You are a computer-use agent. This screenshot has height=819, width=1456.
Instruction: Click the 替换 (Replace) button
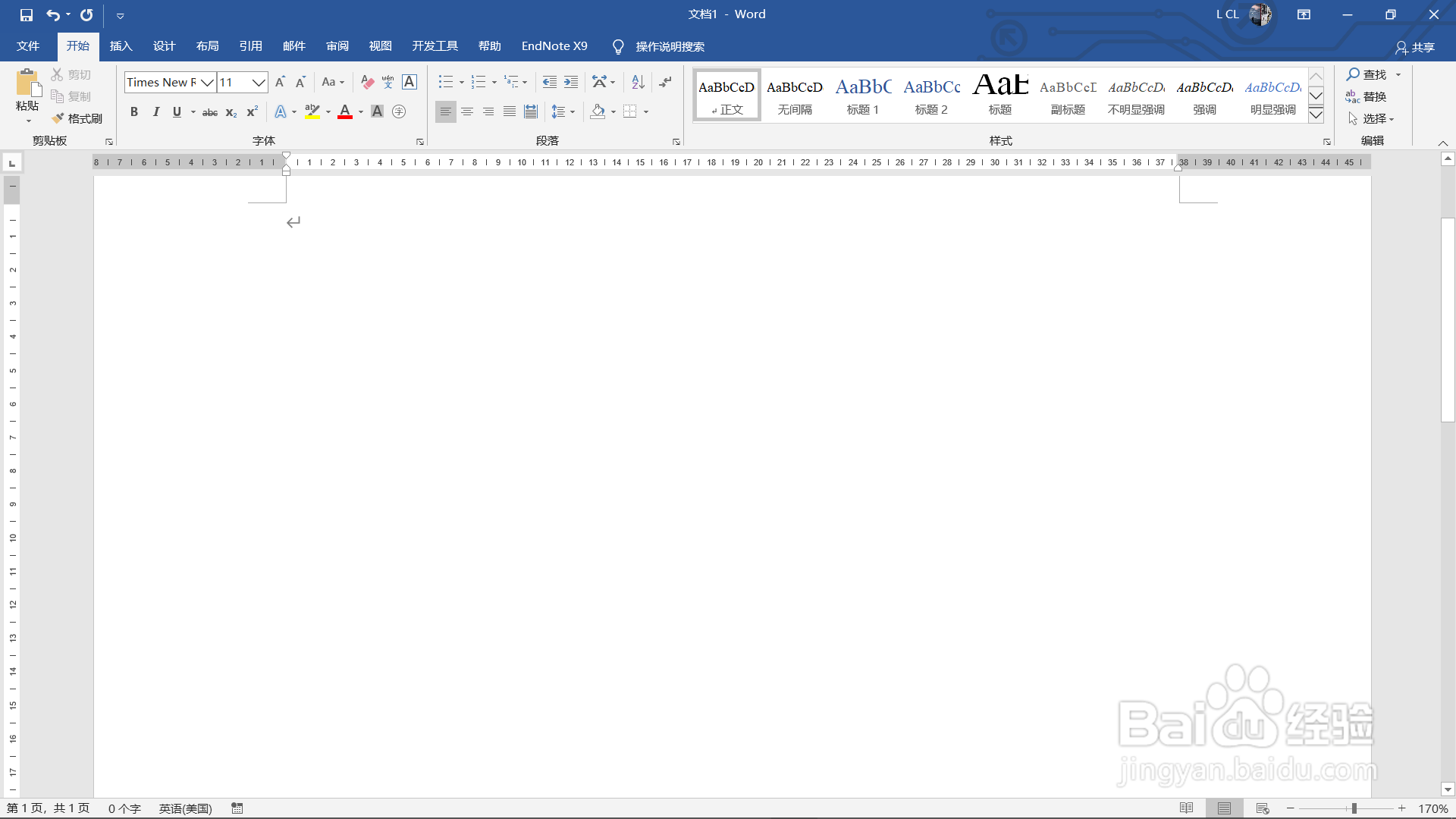[x=1367, y=96]
